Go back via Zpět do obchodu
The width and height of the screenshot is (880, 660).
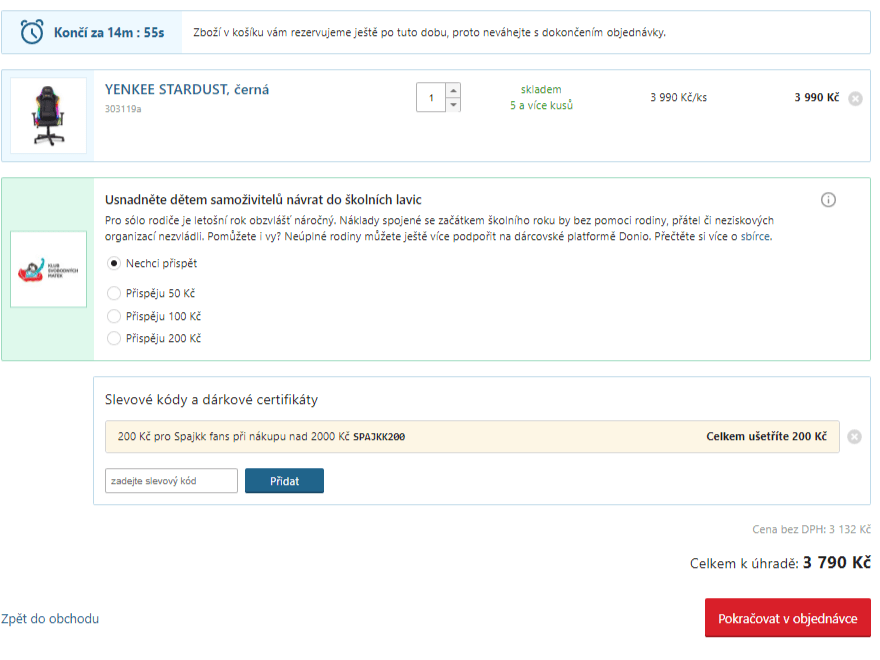[x=50, y=618]
